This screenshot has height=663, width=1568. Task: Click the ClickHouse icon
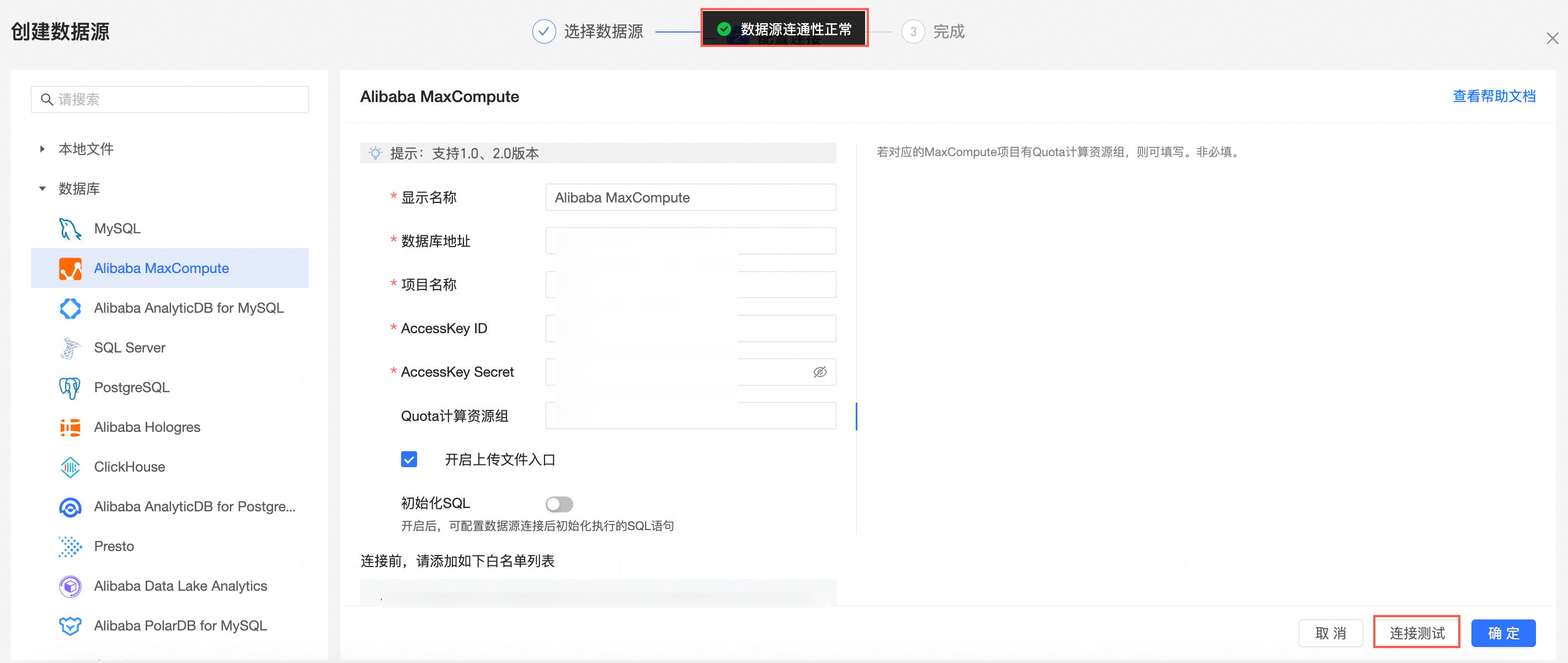[x=70, y=467]
